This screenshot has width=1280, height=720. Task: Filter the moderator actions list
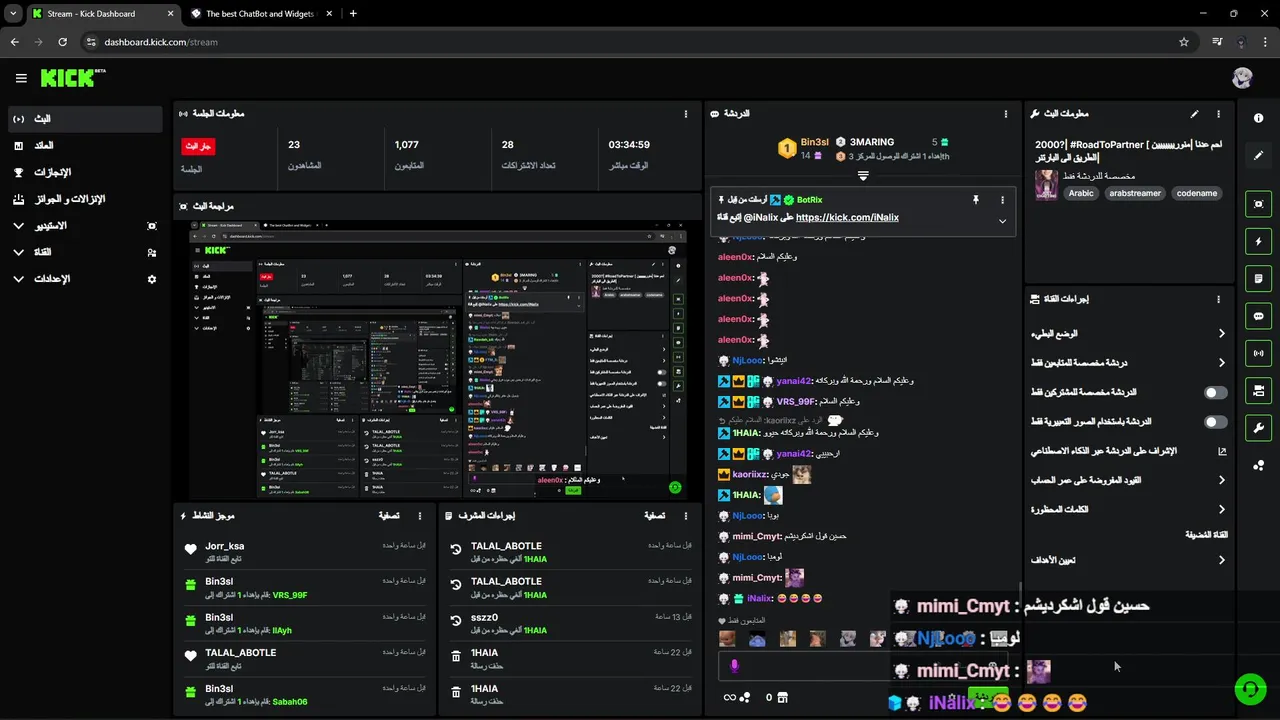[654, 516]
